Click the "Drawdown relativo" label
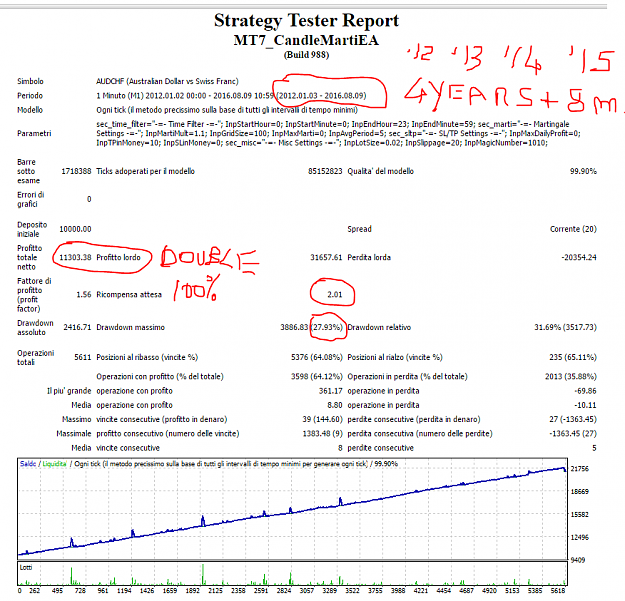The width and height of the screenshot is (625, 601). (x=379, y=327)
